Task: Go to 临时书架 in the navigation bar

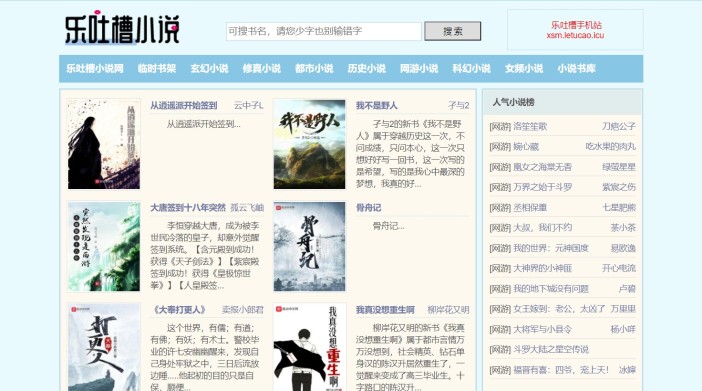Action: [x=157, y=69]
